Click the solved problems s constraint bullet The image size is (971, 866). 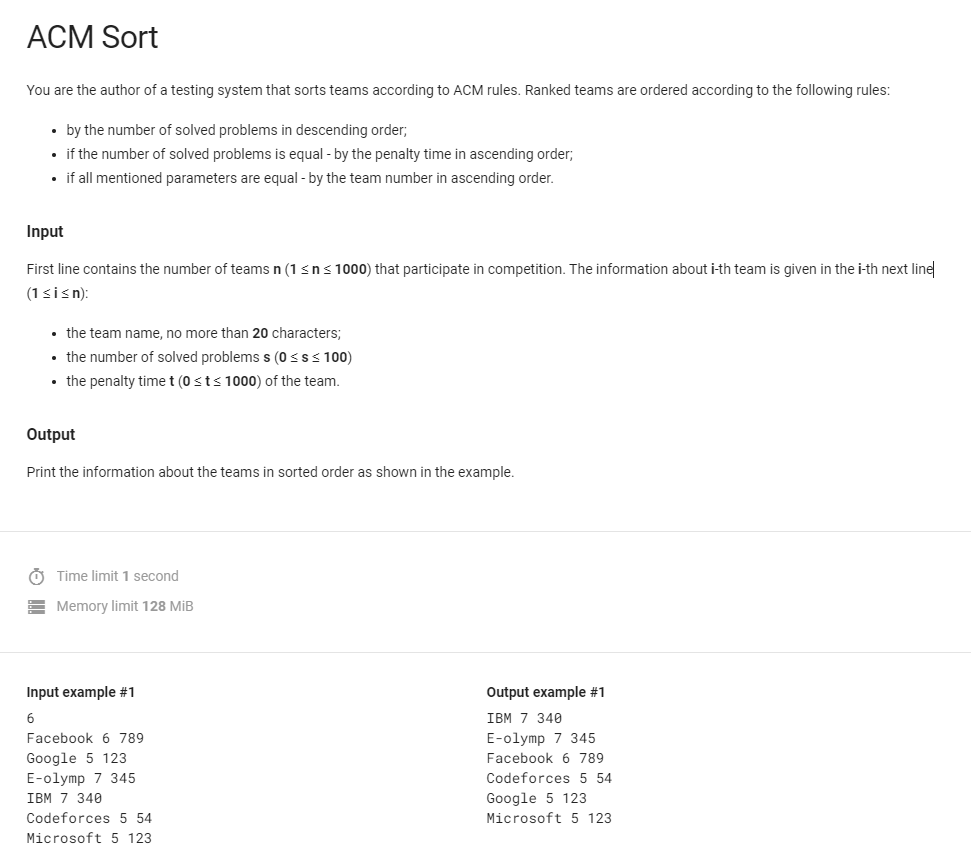[x=209, y=357]
